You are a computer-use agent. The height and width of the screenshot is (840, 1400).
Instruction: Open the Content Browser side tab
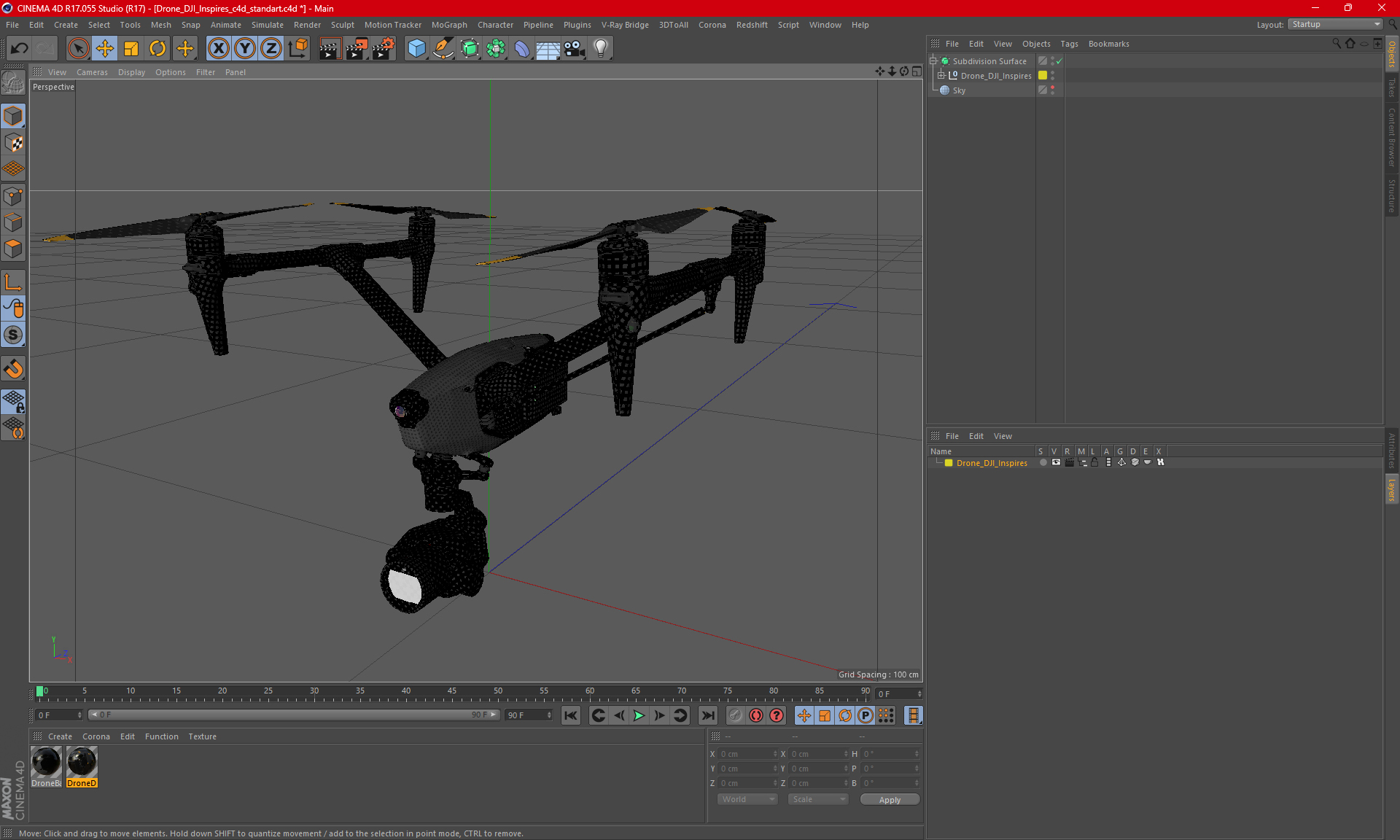pos(1391,137)
